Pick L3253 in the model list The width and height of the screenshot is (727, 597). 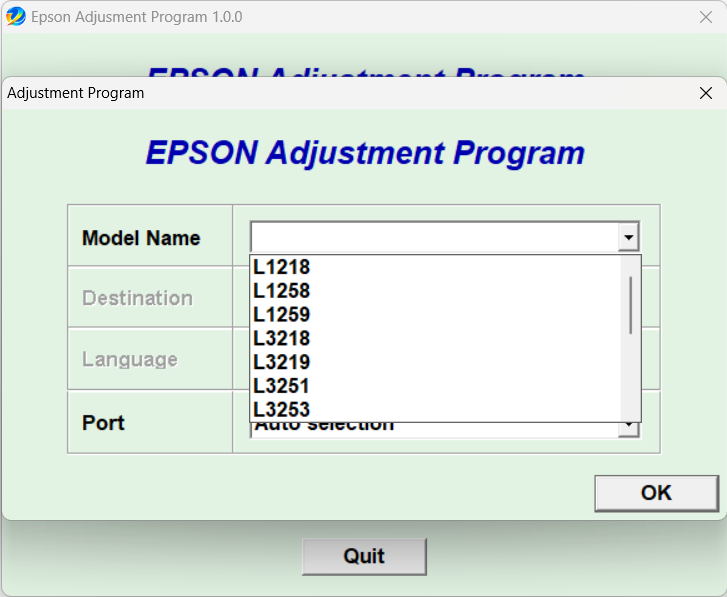(x=282, y=409)
